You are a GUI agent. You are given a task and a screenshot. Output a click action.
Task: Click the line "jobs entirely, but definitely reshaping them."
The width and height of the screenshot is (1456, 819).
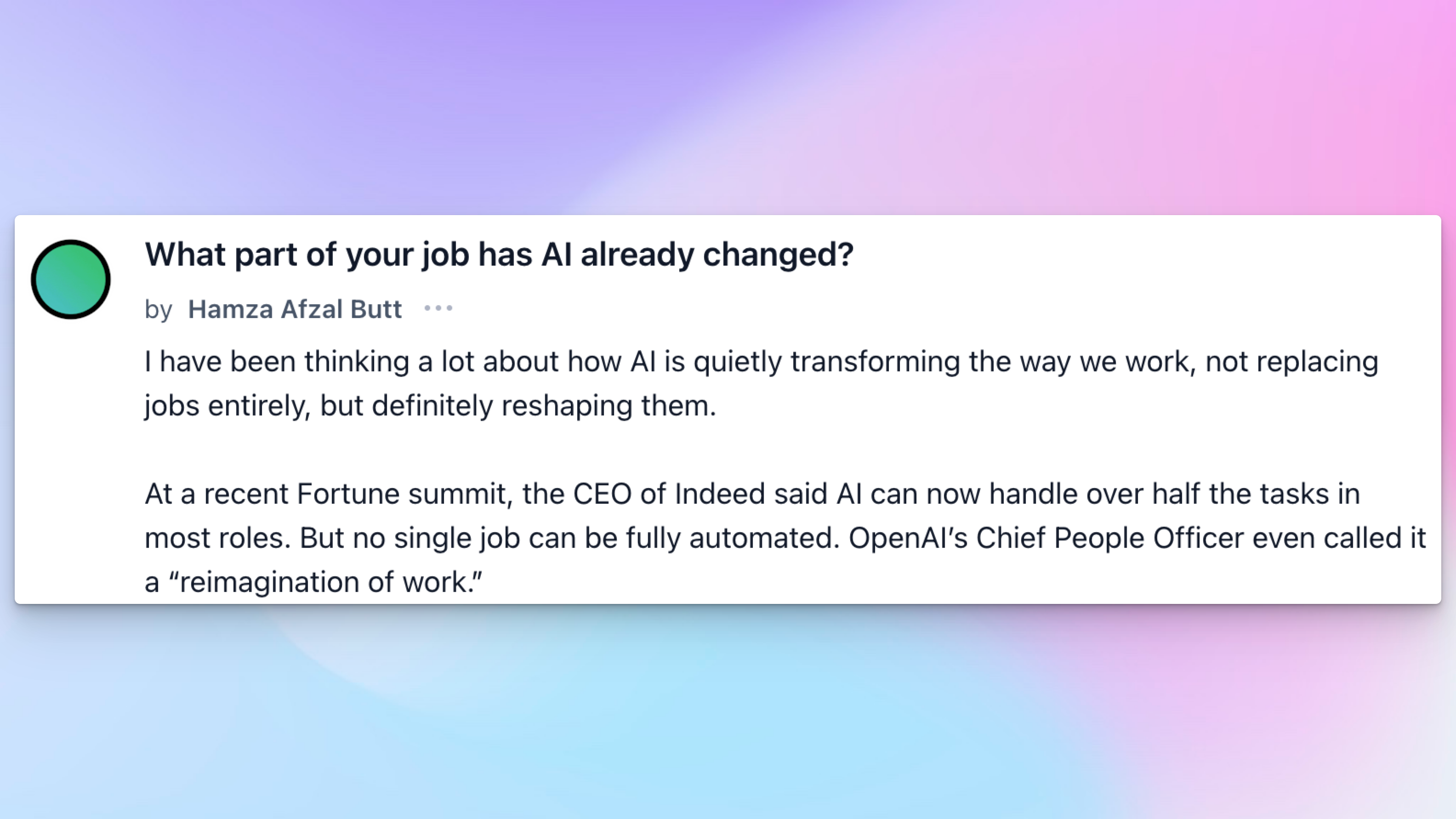430,406
